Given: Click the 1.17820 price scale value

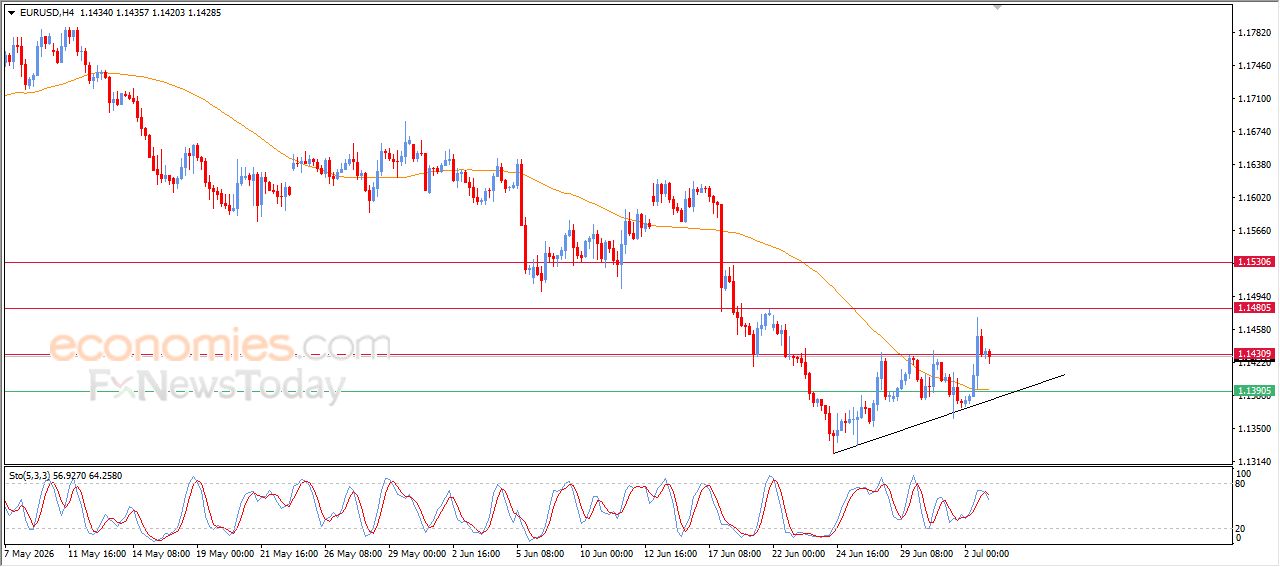Looking at the screenshot, I should 1252,32.
